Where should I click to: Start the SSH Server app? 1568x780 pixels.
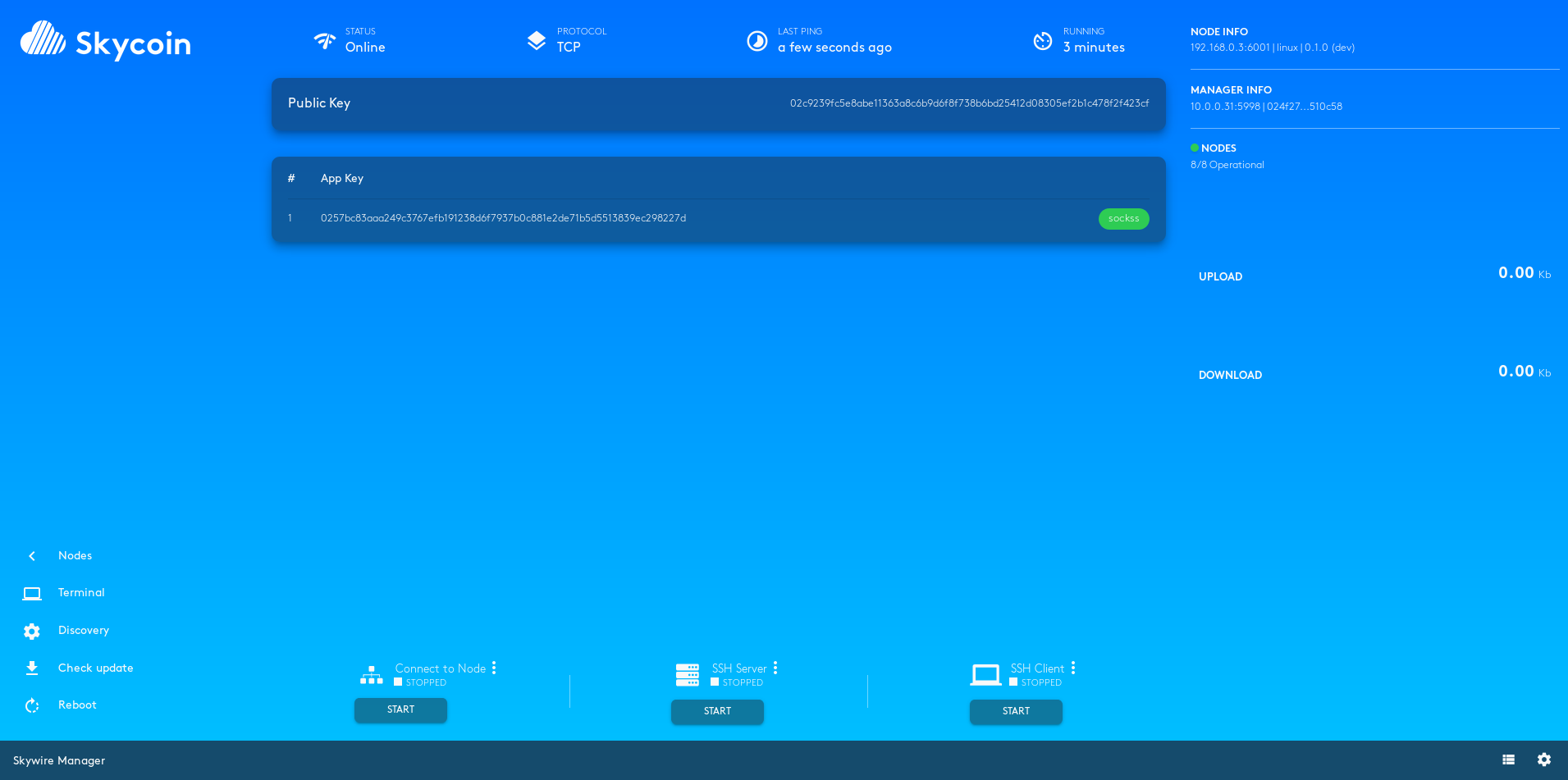tap(717, 712)
